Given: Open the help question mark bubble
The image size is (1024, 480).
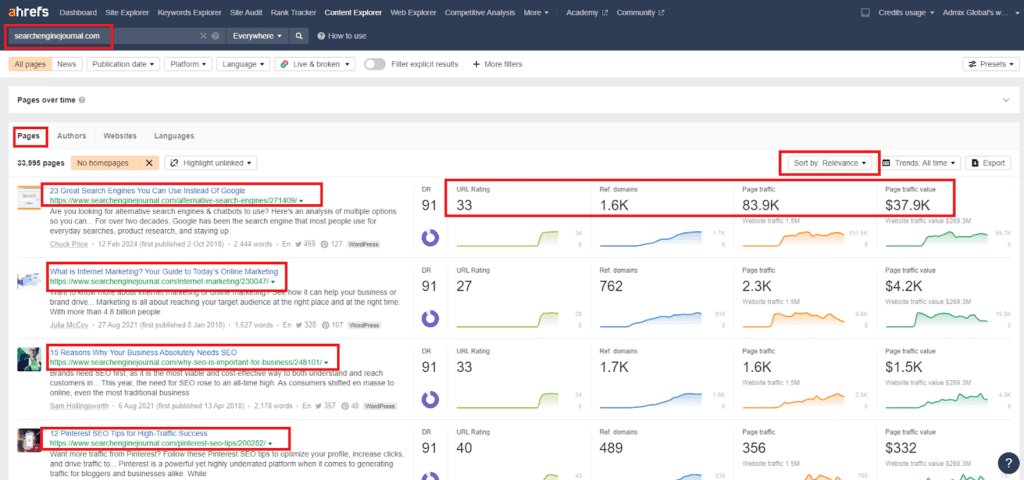Looking at the screenshot, I should (1008, 464).
